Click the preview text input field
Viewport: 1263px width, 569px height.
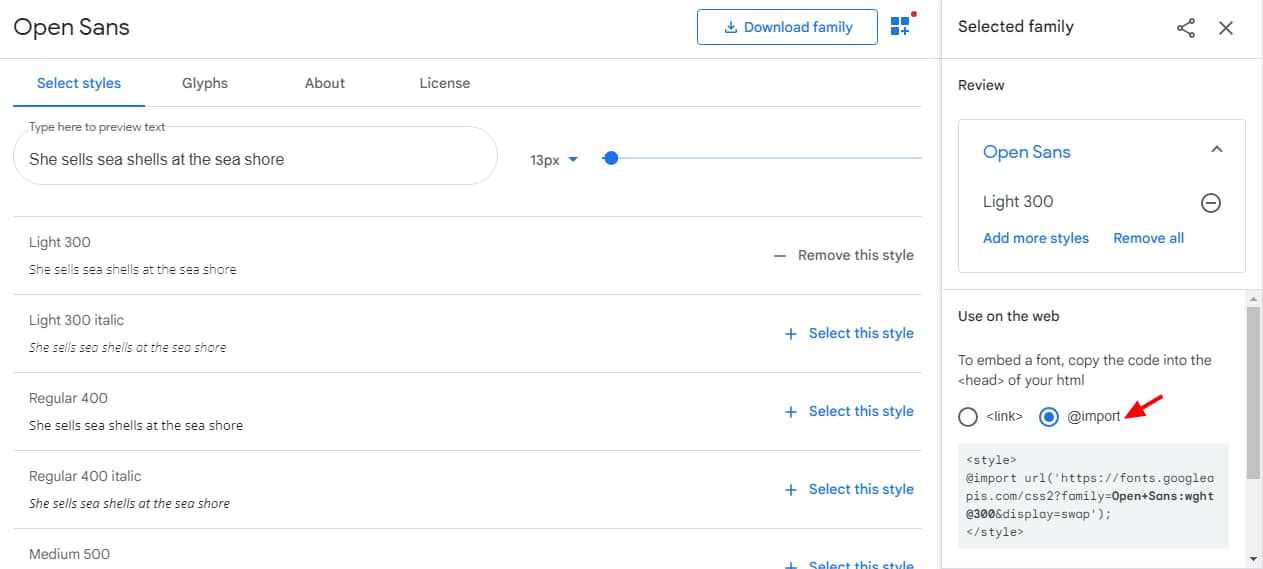click(x=255, y=159)
